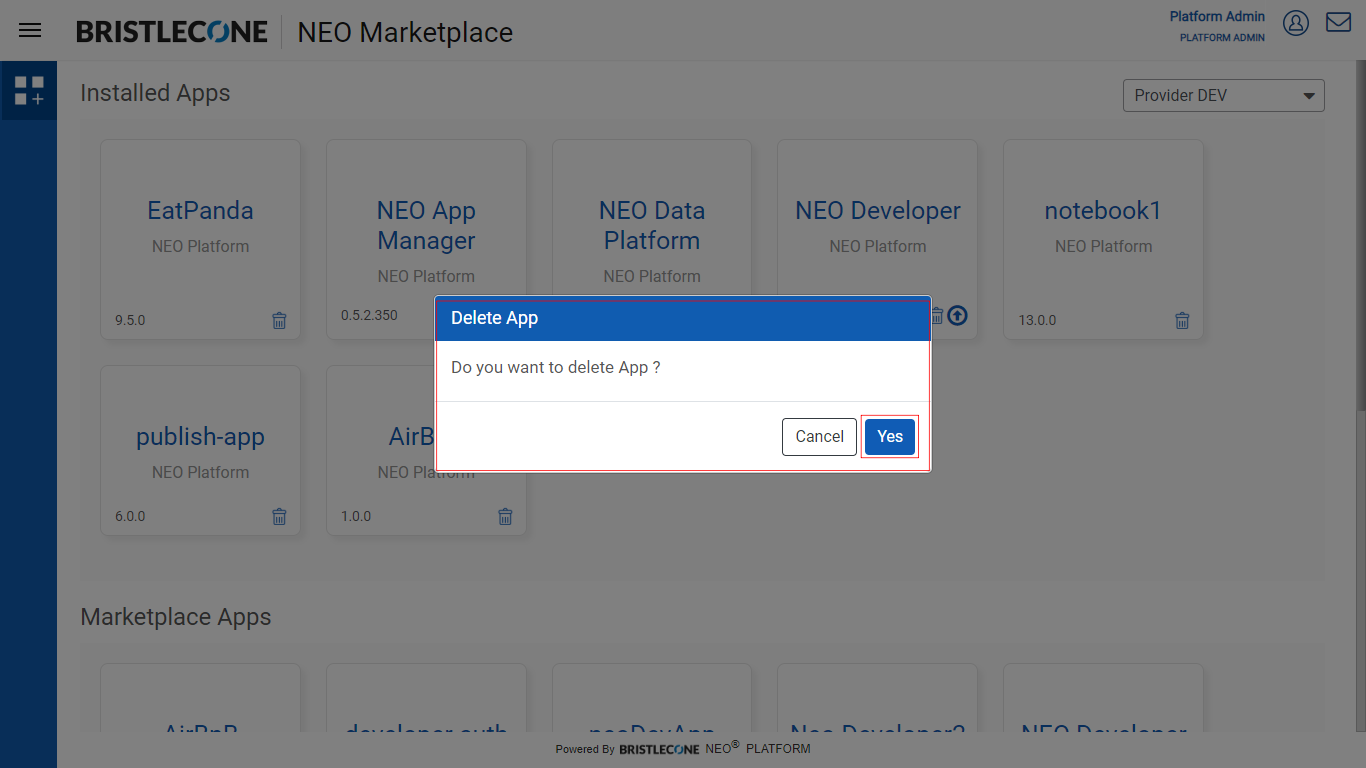Click the Platform Admin user name
The image size is (1366, 768).
[x=1217, y=16]
